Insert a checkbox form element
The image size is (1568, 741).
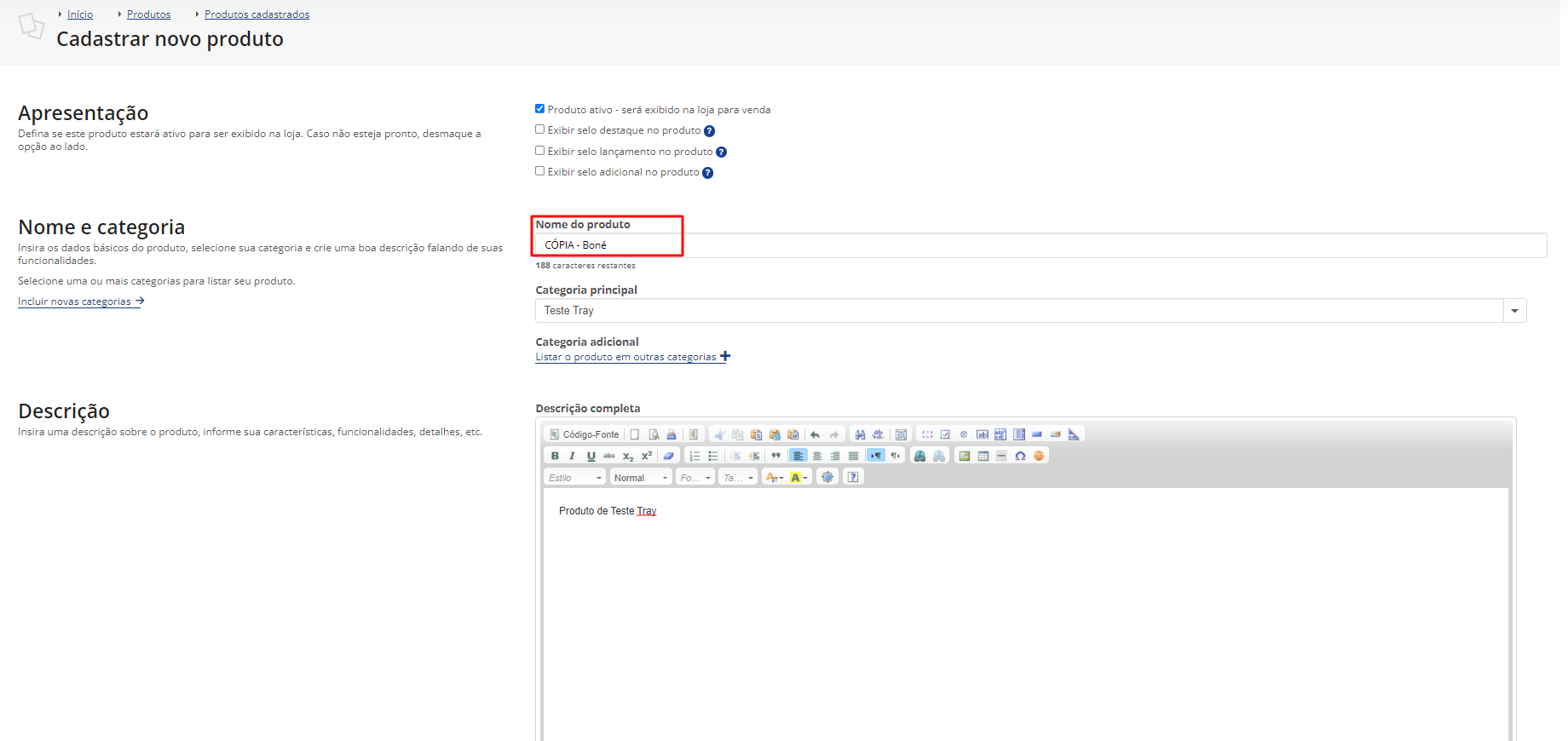coord(945,434)
